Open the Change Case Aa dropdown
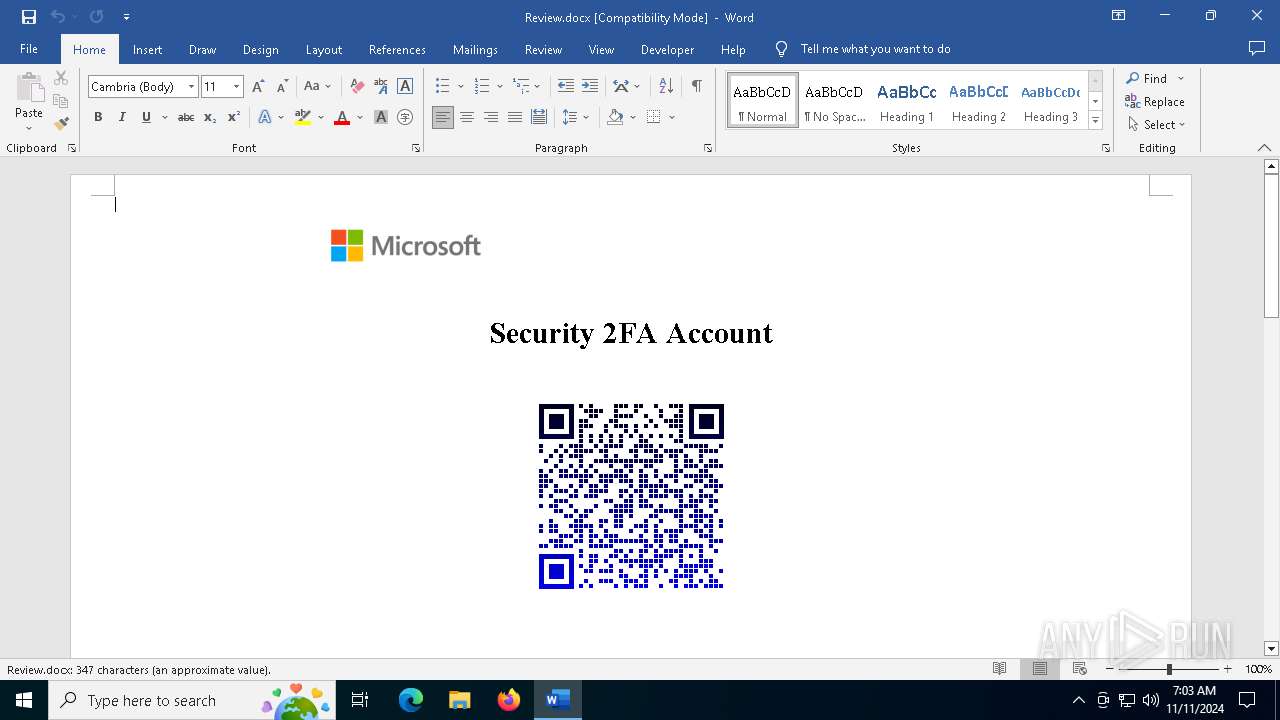The width and height of the screenshot is (1280, 720). [x=318, y=87]
